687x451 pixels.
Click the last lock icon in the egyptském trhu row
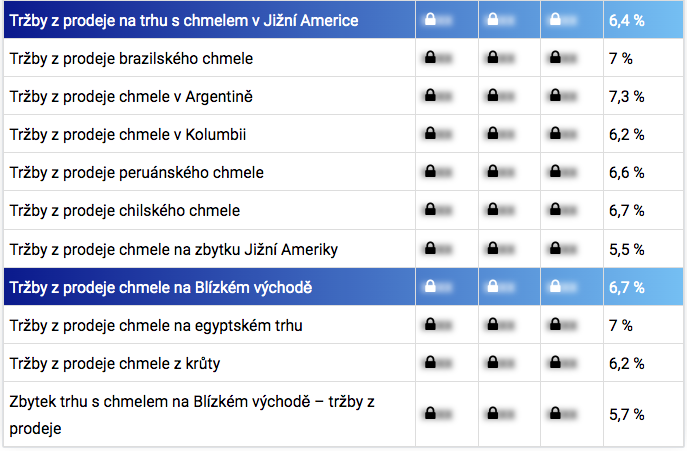[555, 325]
